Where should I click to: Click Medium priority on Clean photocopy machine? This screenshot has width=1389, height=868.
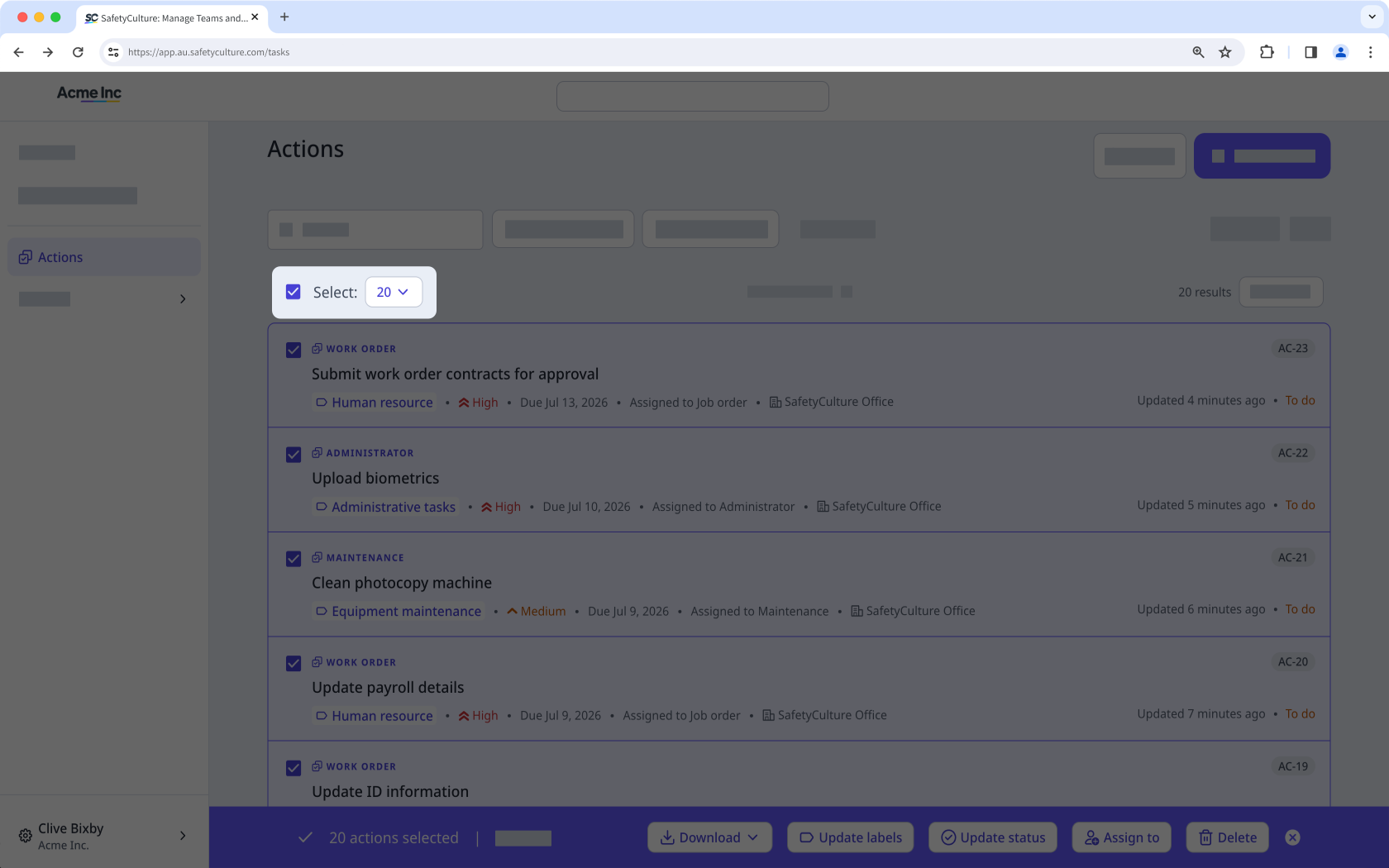(x=537, y=611)
